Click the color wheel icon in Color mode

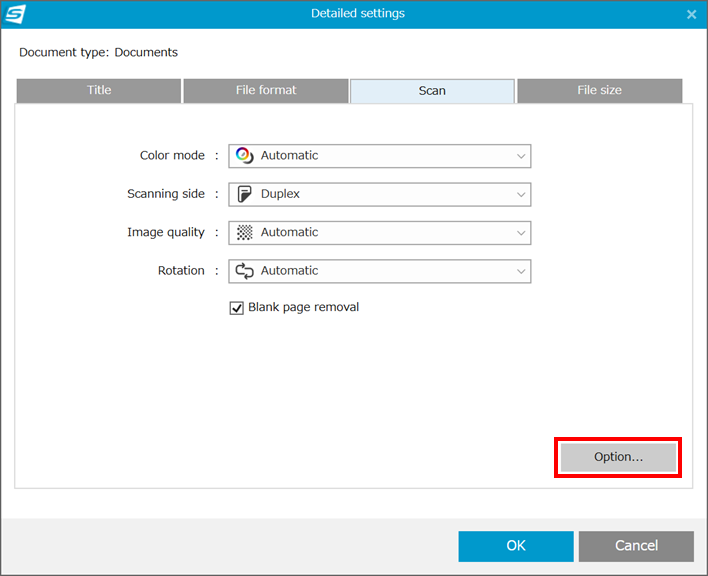[x=244, y=156]
